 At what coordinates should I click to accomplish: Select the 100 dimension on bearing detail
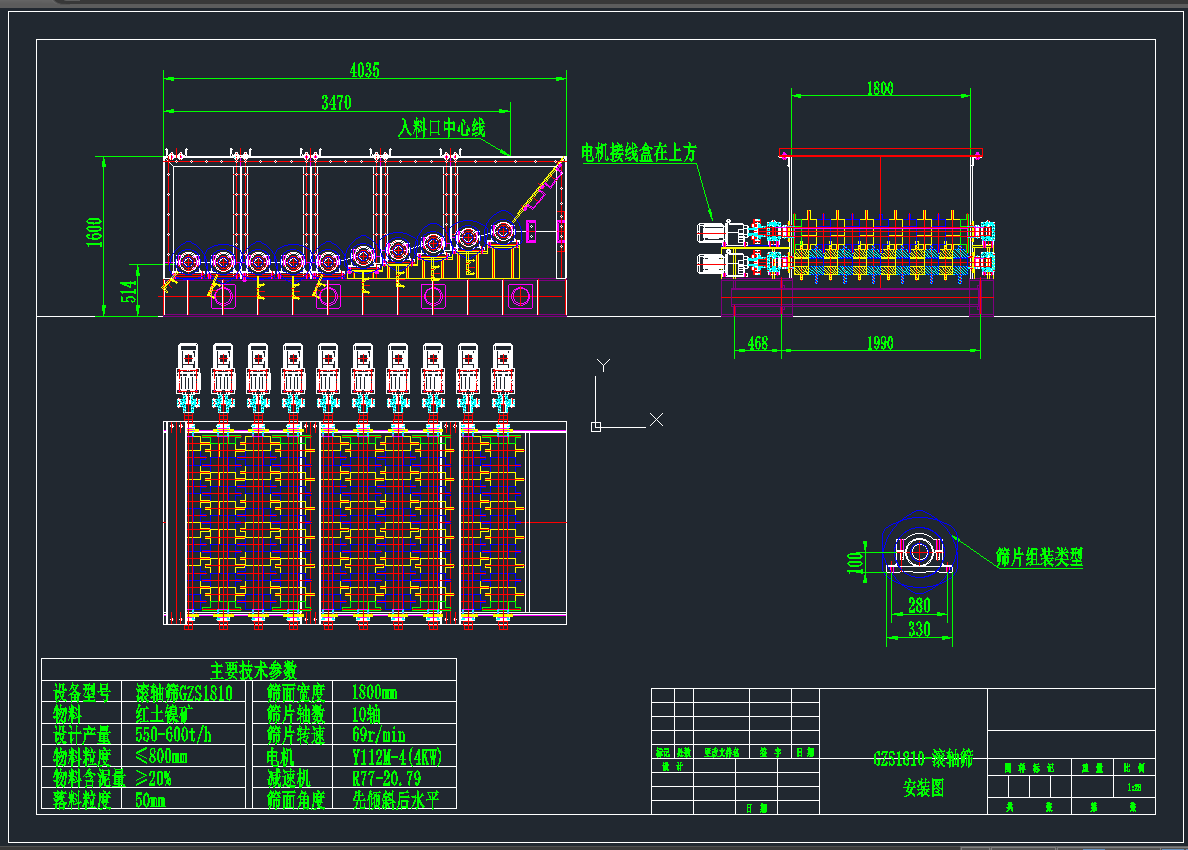[855, 562]
